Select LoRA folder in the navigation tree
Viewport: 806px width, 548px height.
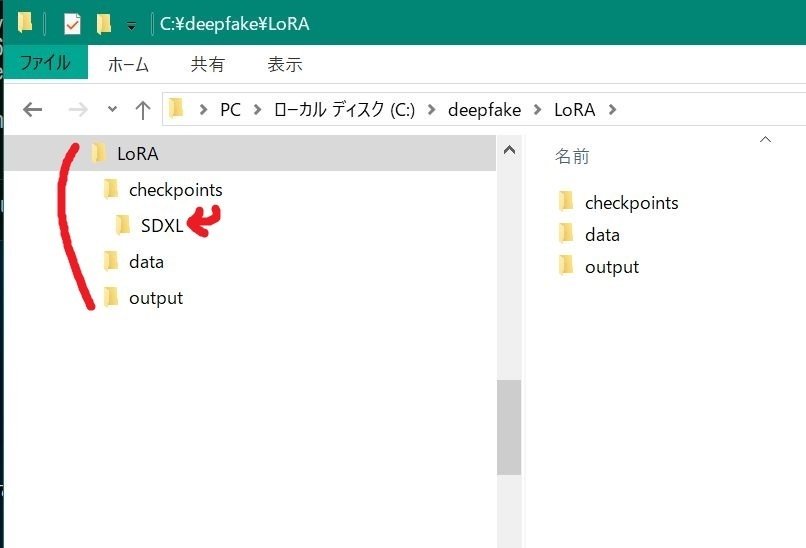(x=250, y=153)
